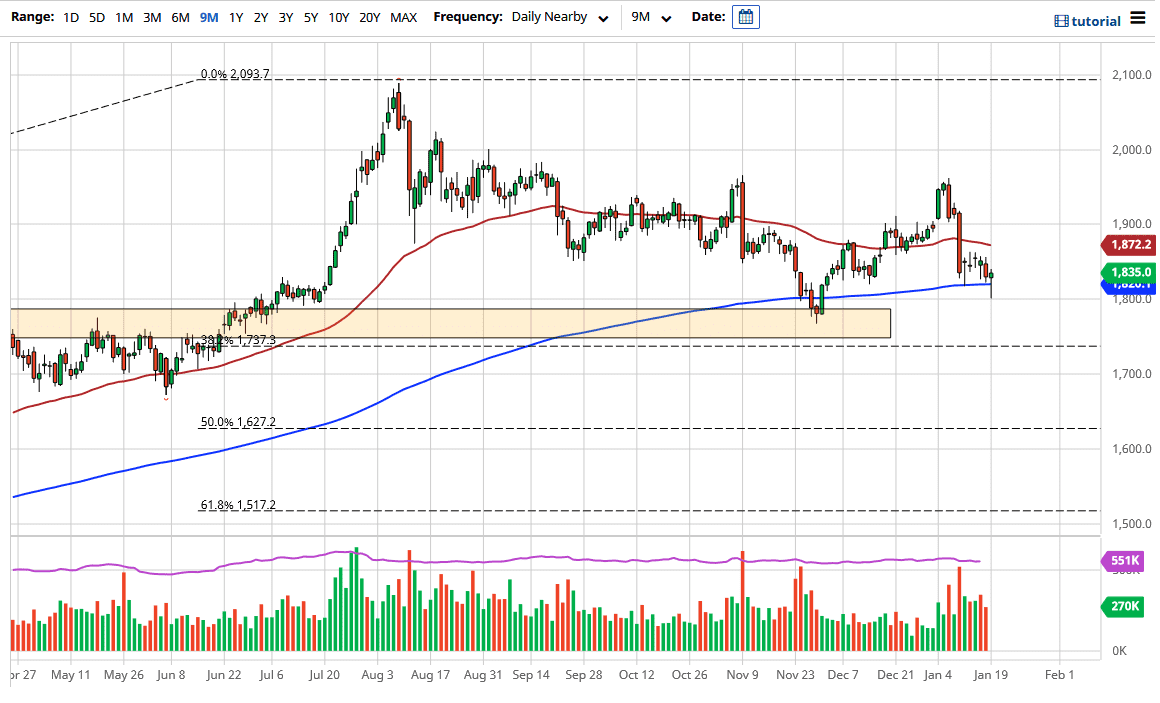Switch to the MAX range tab
Screen dimensions: 1160x703
pyautogui.click(x=403, y=17)
